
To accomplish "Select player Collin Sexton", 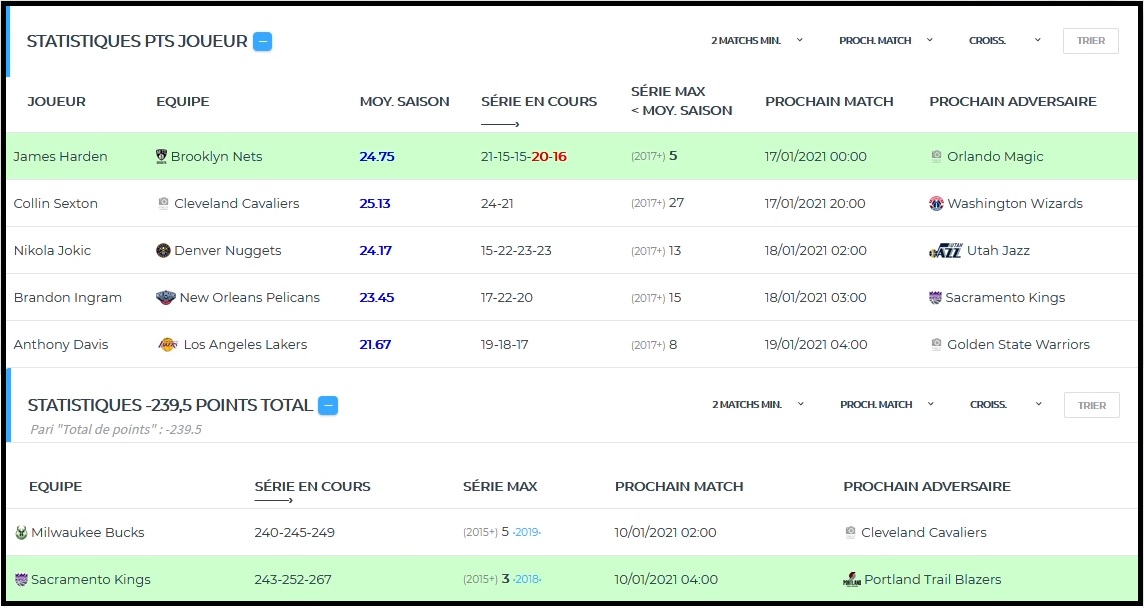I will pyautogui.click(x=55, y=204).
